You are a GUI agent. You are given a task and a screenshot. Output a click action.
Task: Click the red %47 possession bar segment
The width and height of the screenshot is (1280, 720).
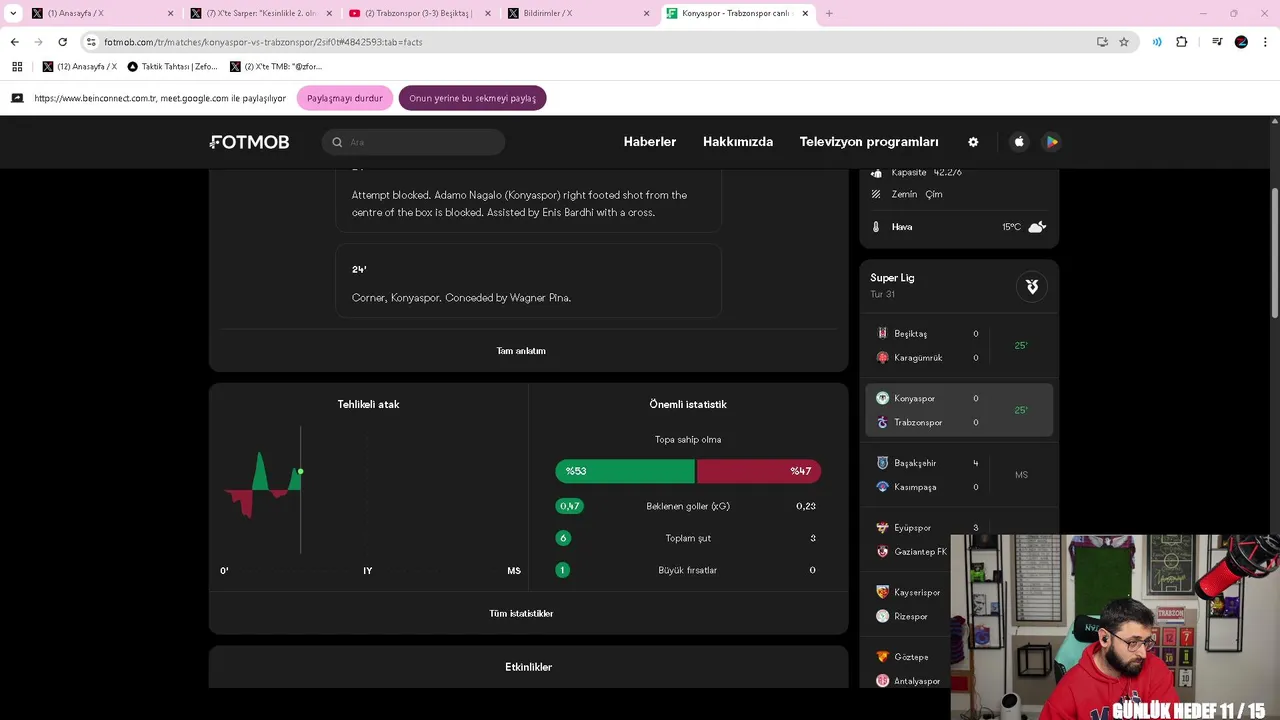(759, 471)
